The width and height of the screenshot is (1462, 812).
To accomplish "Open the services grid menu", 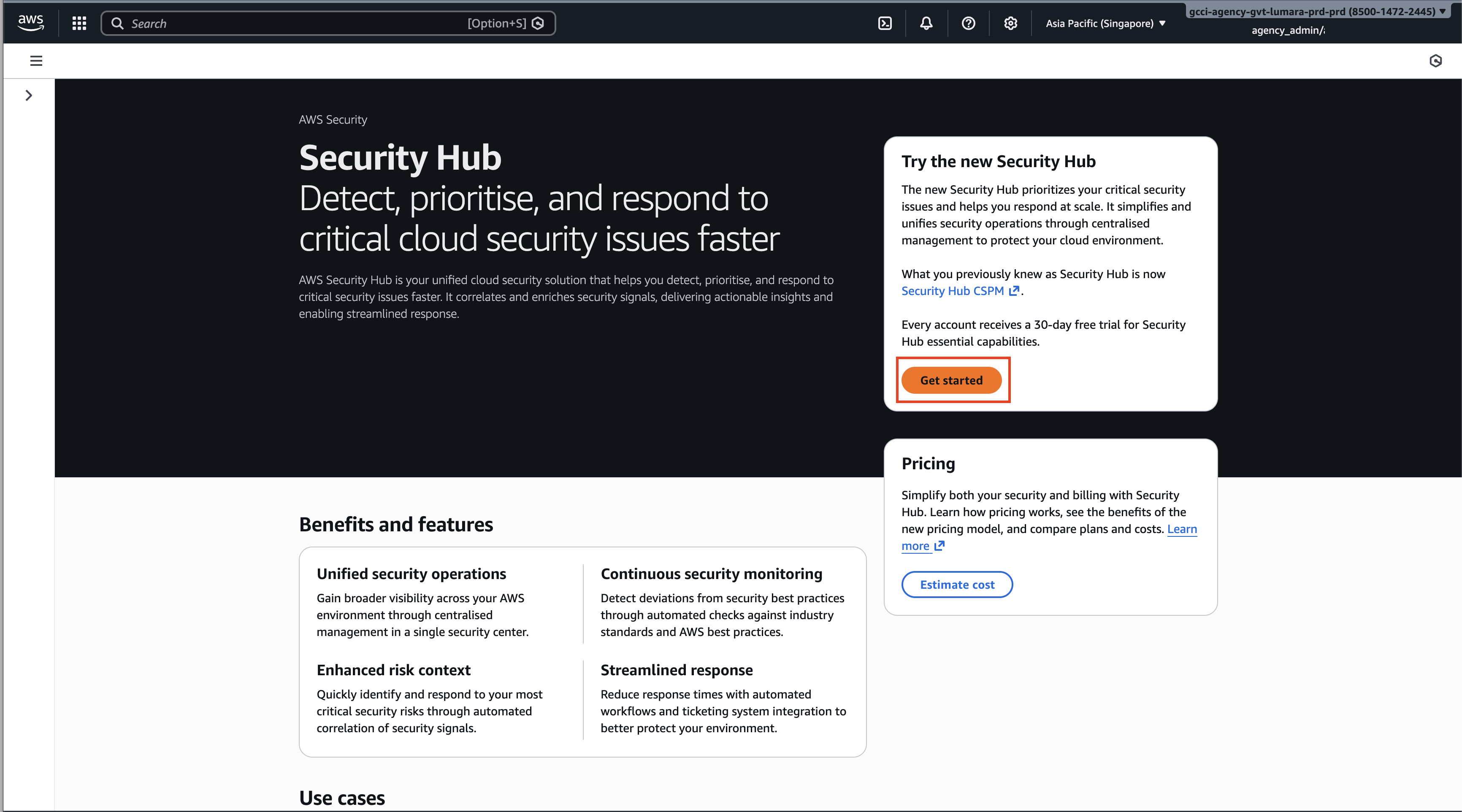I will (79, 23).
